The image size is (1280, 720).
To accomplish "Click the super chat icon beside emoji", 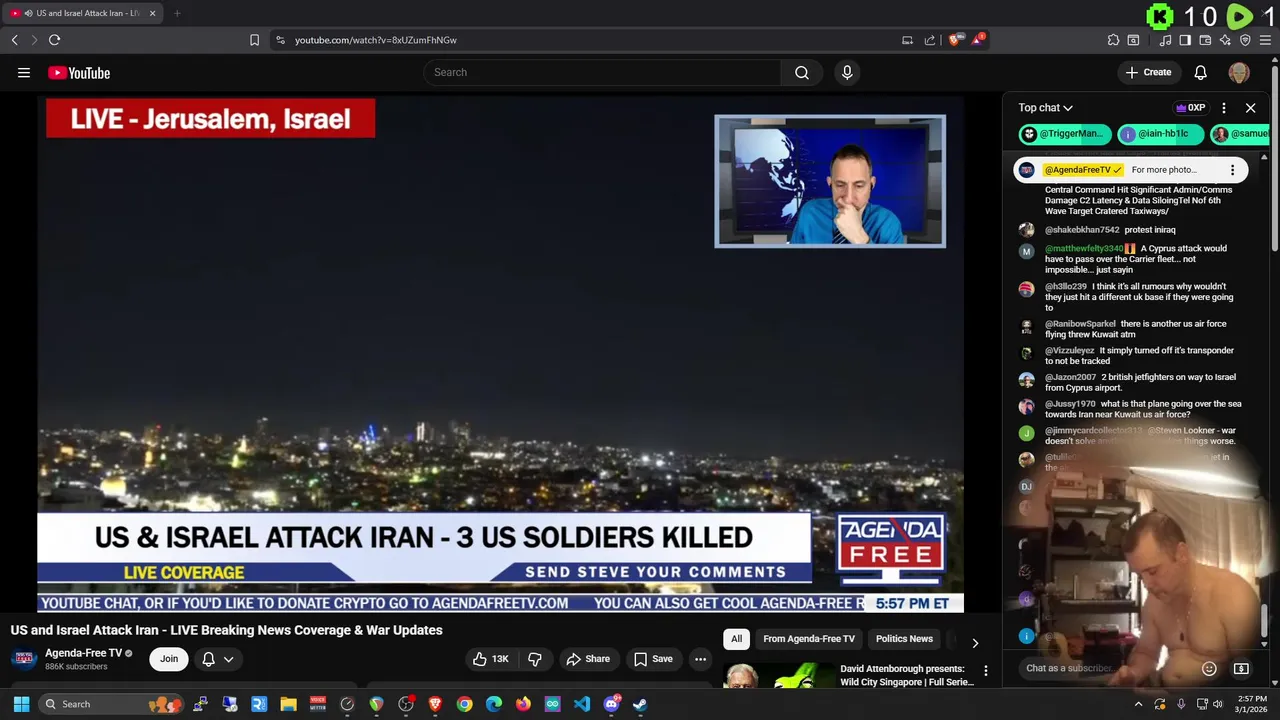I will click(x=1241, y=668).
